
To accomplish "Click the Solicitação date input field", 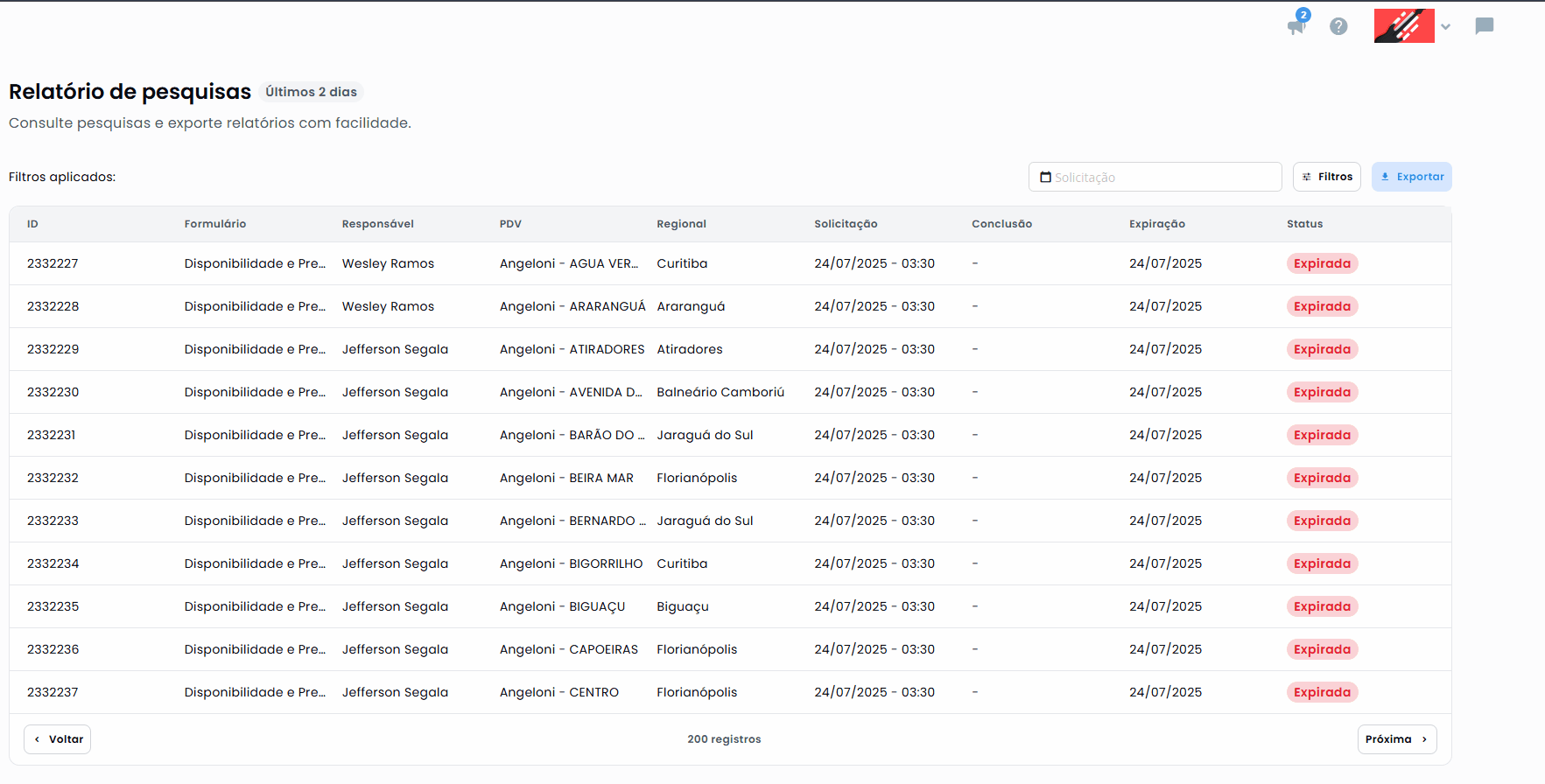I will [1164, 177].
